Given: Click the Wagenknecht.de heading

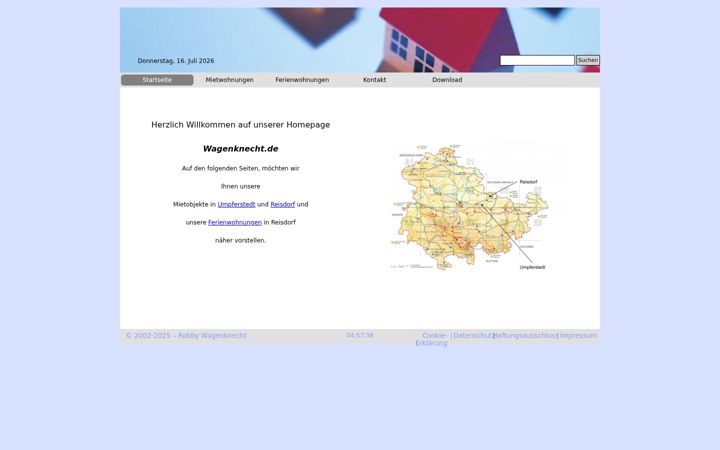Looking at the screenshot, I should [x=241, y=149].
